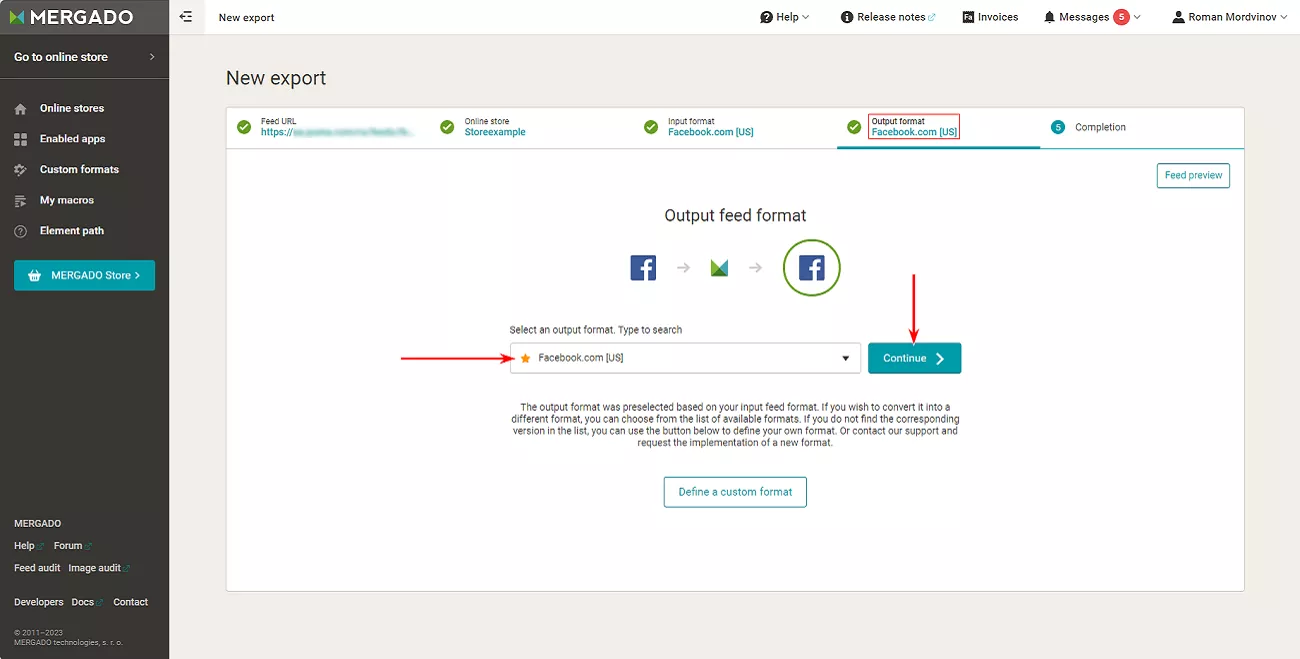Click the New export breadcrumb in the top bar
The width and height of the screenshot is (1300, 659).
(246, 17)
